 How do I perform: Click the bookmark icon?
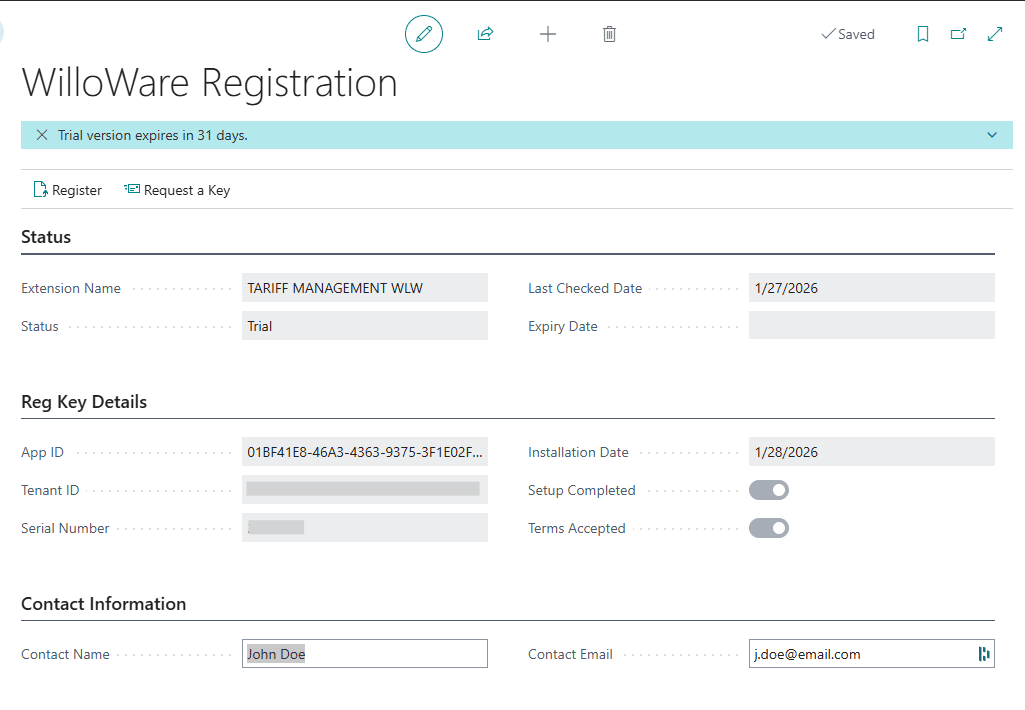pyautogui.click(x=923, y=34)
